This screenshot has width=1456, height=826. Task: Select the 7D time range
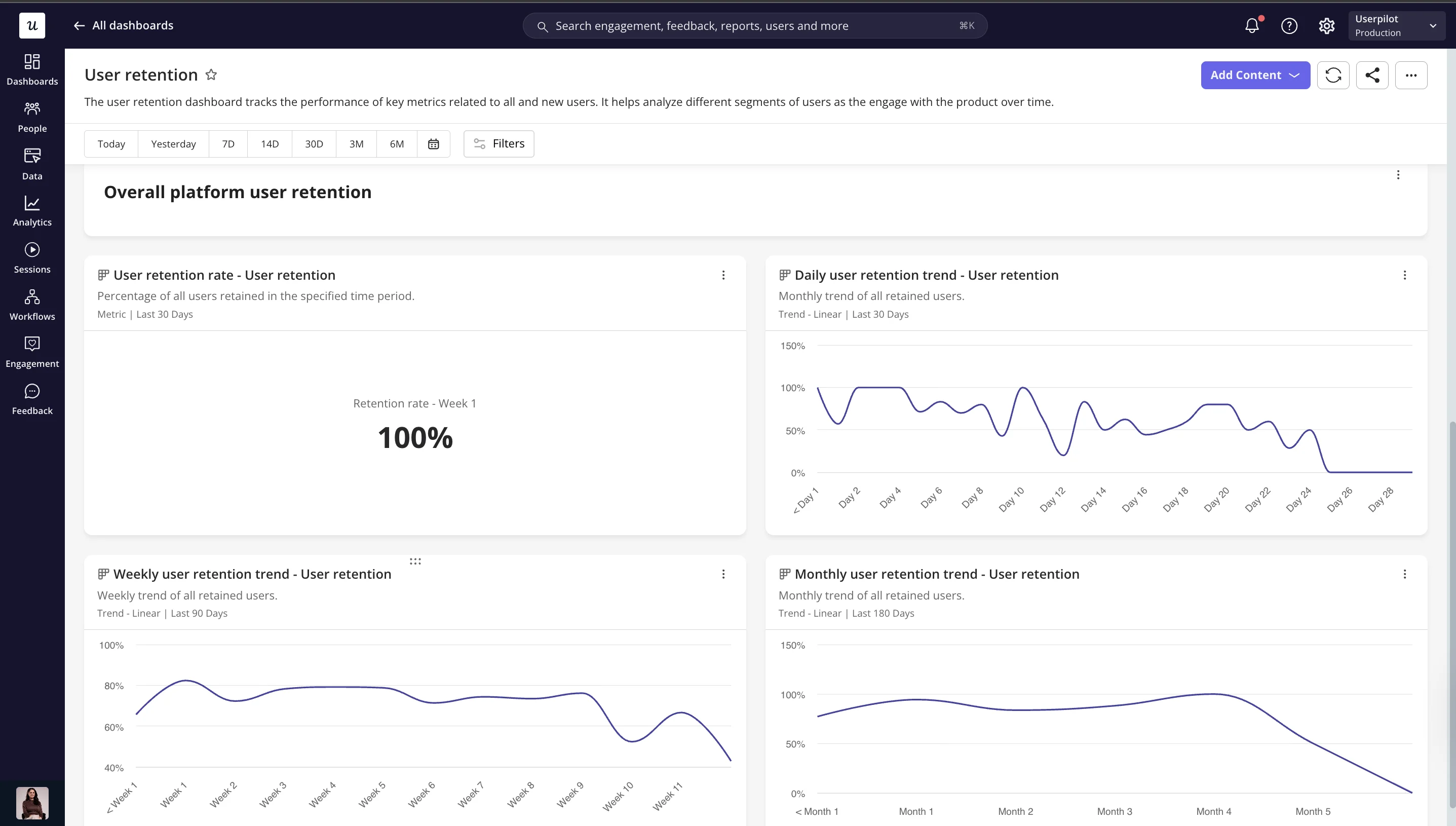[x=228, y=143]
